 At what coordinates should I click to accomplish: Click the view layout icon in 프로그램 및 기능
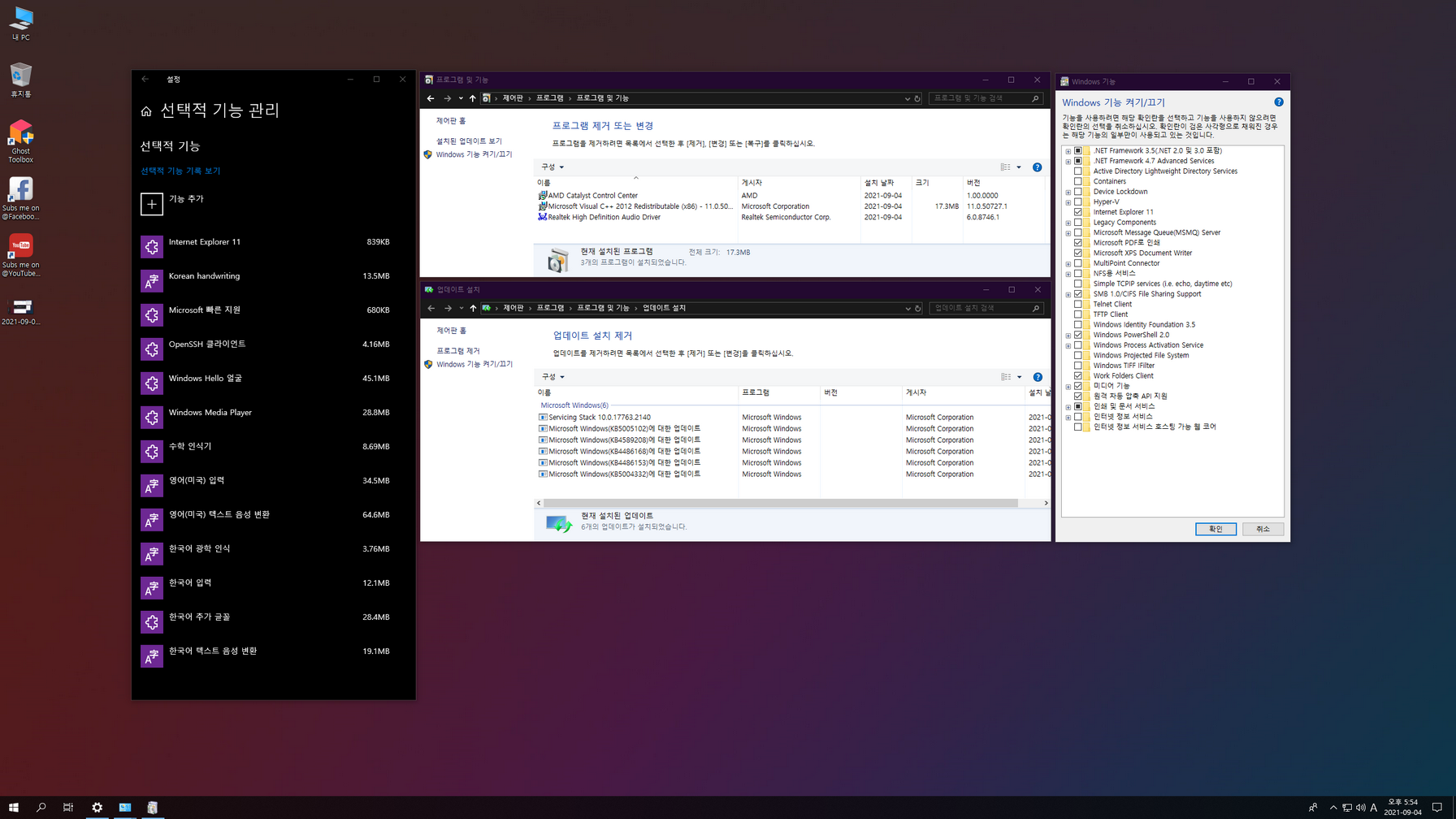click(x=1006, y=167)
